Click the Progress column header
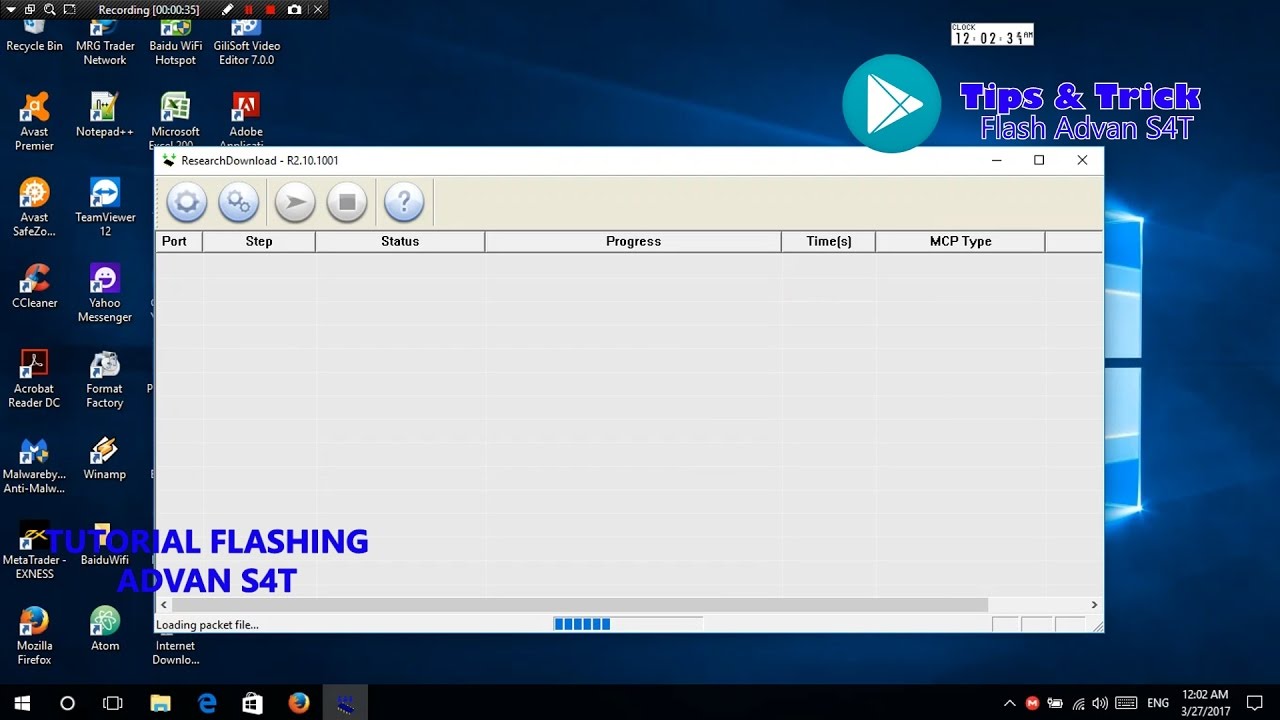 coord(633,241)
